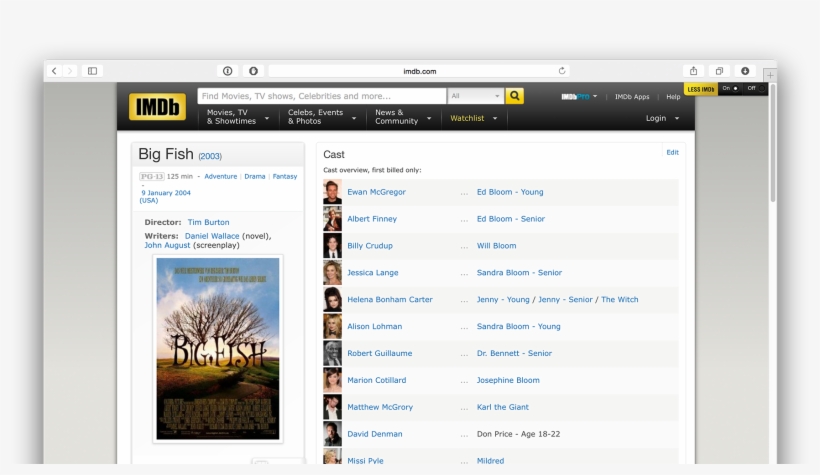Click the page vertical scrollbar

pos(772,142)
